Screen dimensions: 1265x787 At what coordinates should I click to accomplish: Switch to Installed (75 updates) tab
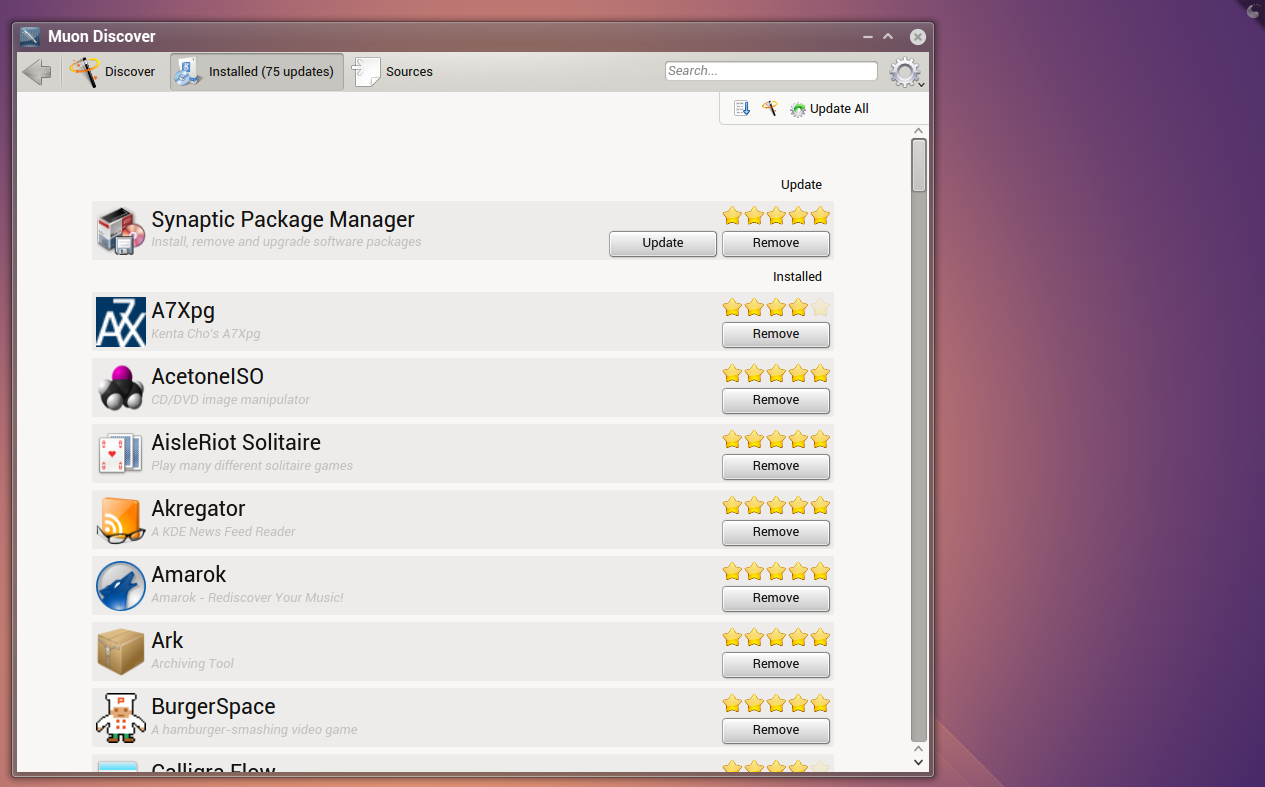(x=257, y=72)
